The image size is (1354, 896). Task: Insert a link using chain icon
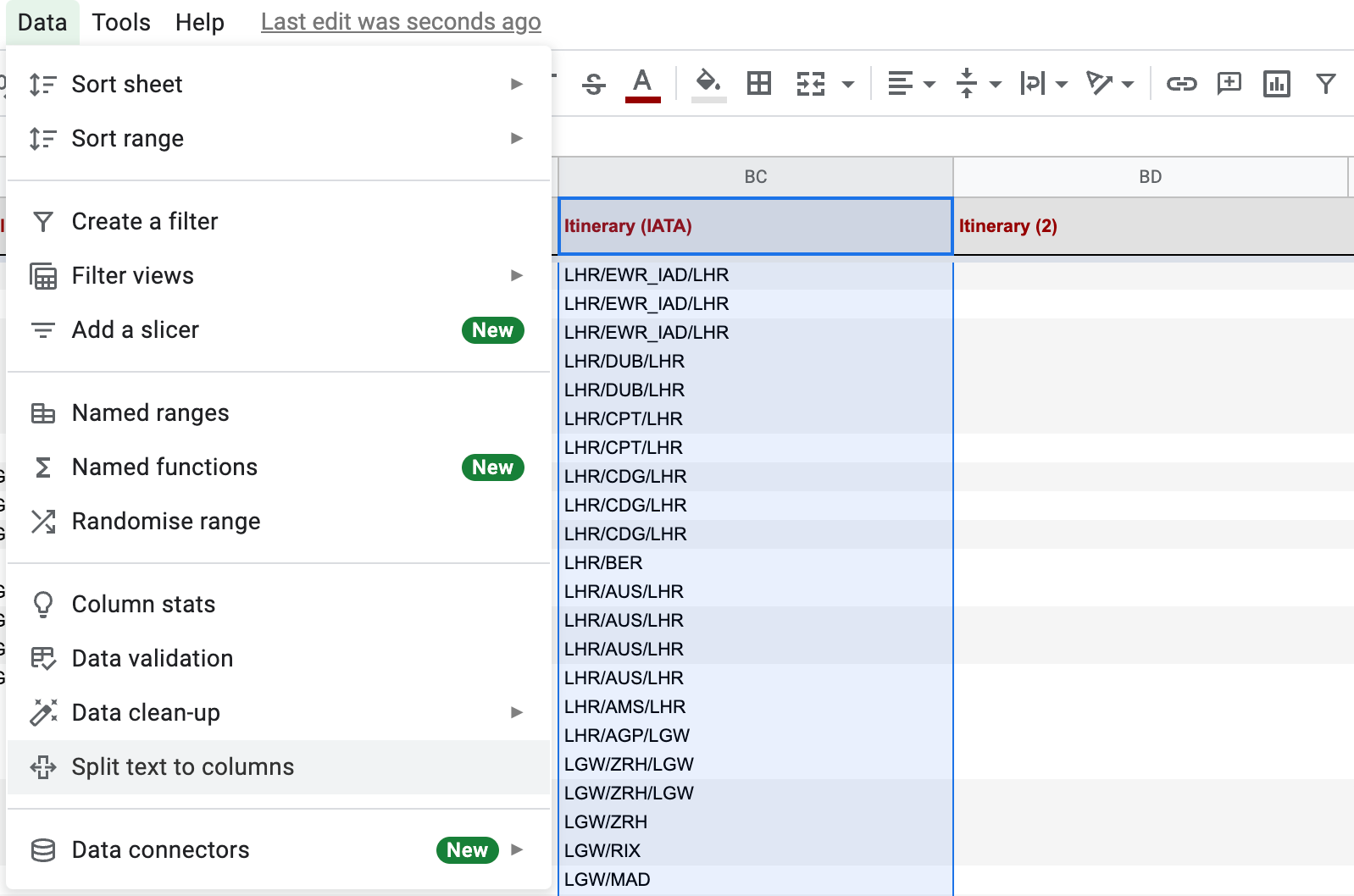[1181, 84]
